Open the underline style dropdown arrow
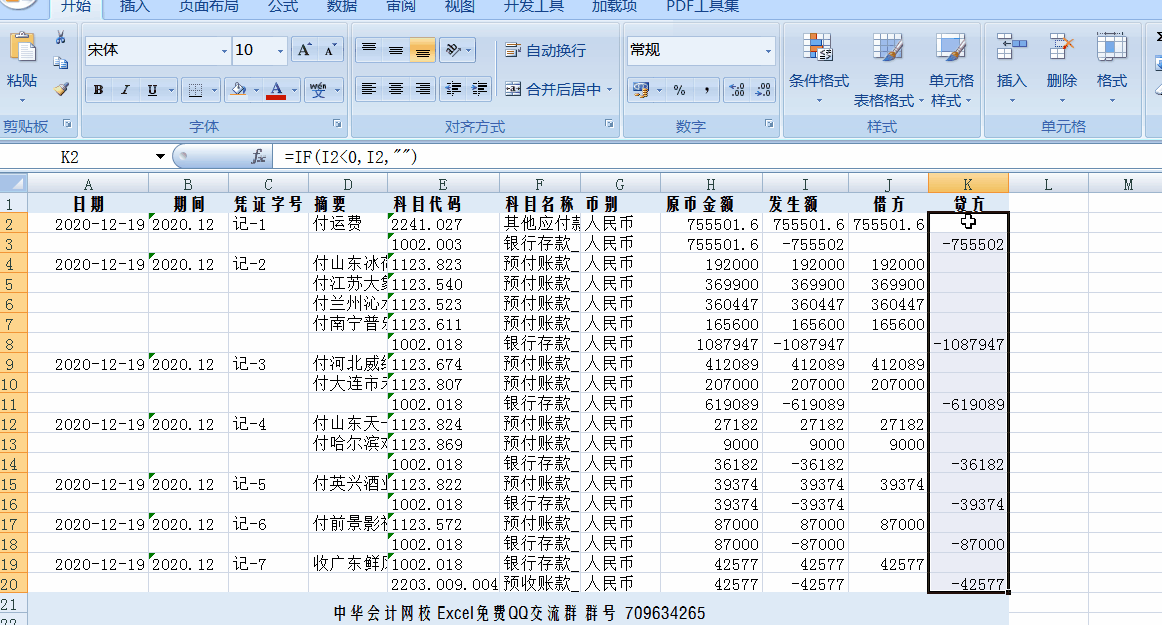Image resolution: width=1162 pixels, height=625 pixels. 171,90
